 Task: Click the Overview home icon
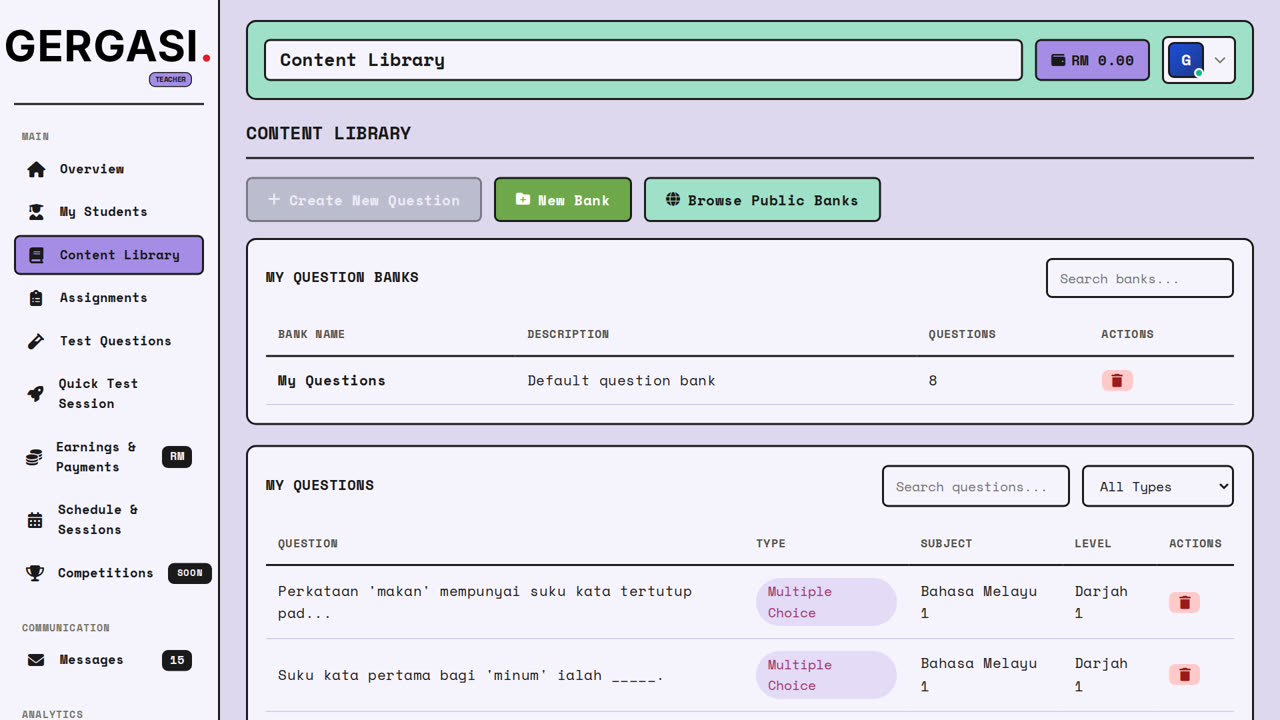[36, 169]
